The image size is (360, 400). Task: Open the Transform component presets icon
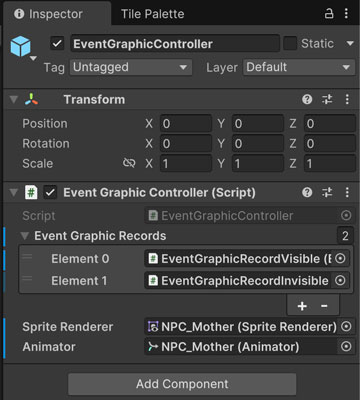(x=327, y=99)
